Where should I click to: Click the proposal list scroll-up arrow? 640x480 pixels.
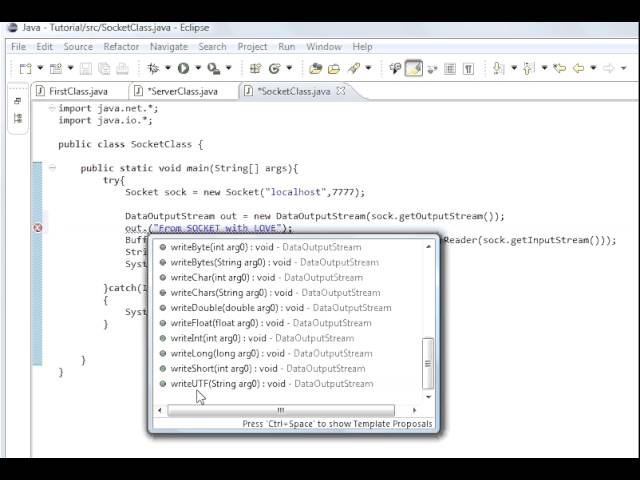(x=428, y=247)
